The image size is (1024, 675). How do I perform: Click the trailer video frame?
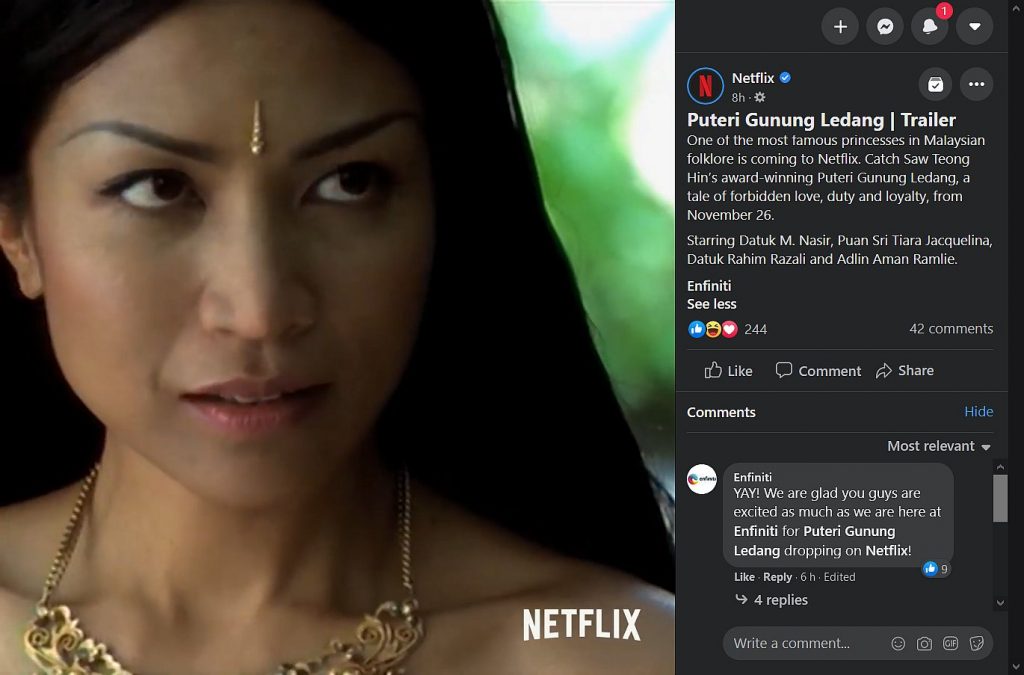337,338
